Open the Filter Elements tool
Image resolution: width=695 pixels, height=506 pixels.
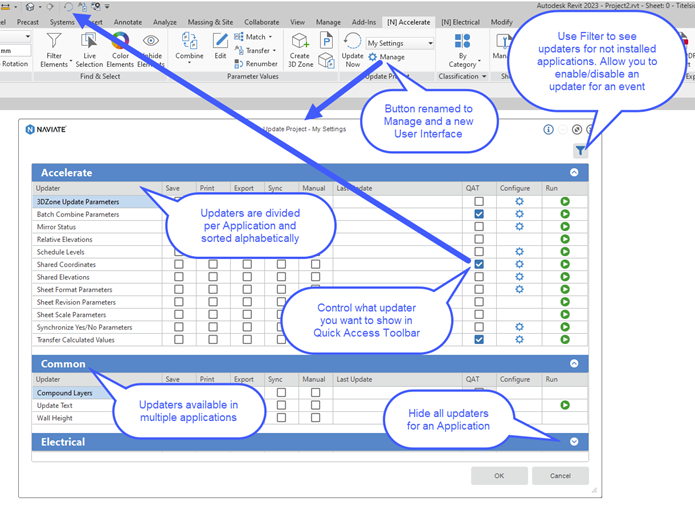[x=54, y=50]
